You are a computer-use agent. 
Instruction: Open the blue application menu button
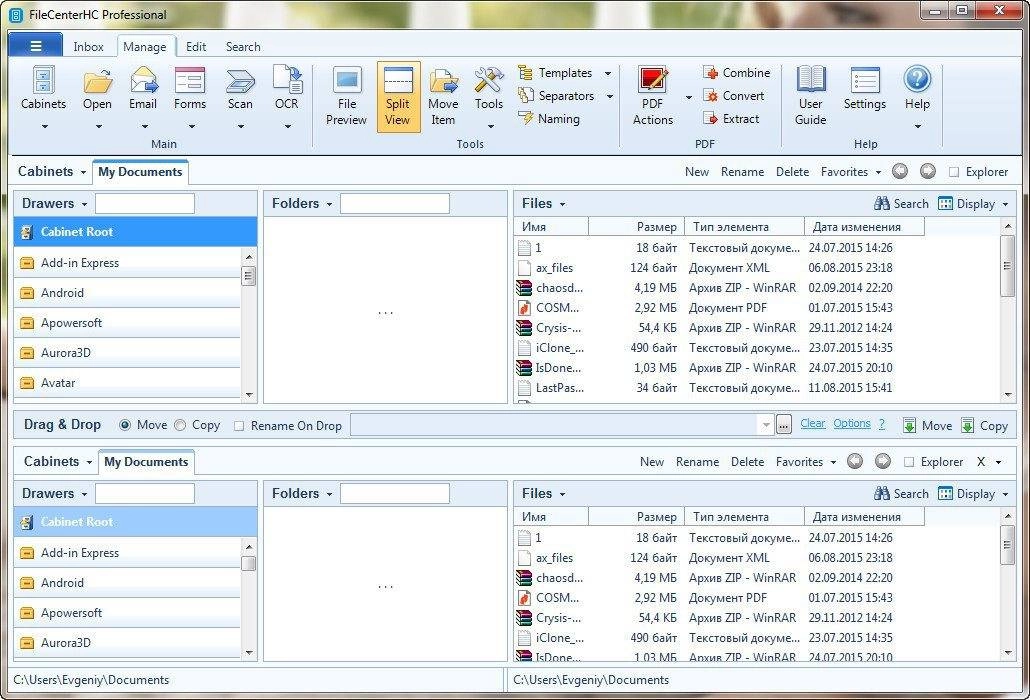[x=35, y=46]
